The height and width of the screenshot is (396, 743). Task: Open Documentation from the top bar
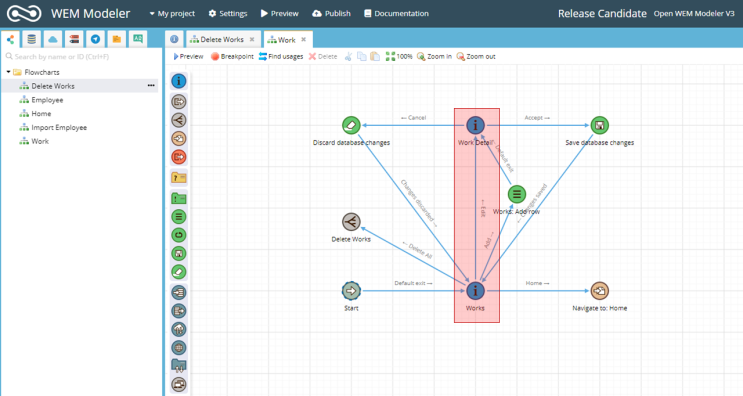[397, 14]
